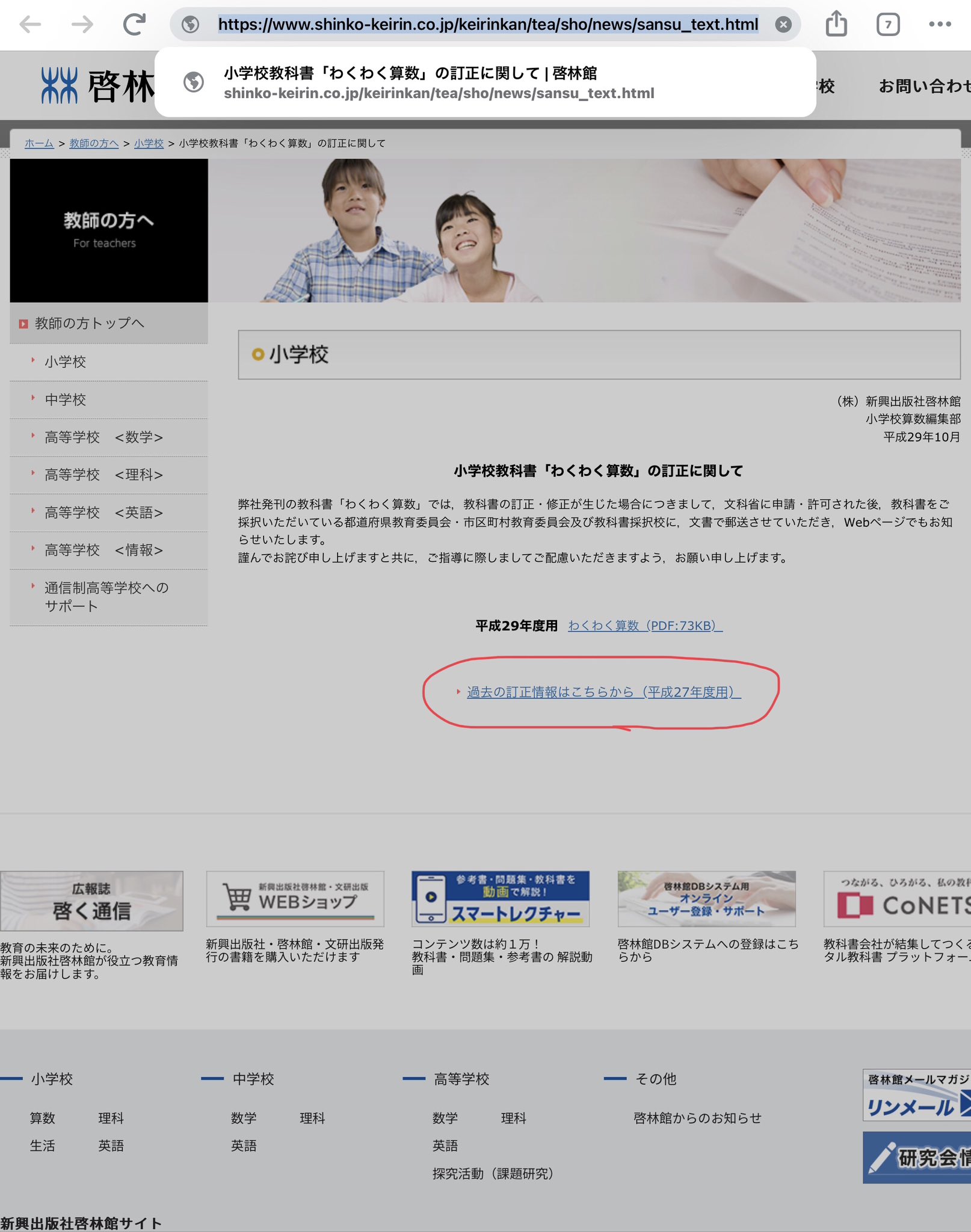Open footer 中学校 数学 link

pyautogui.click(x=244, y=1118)
